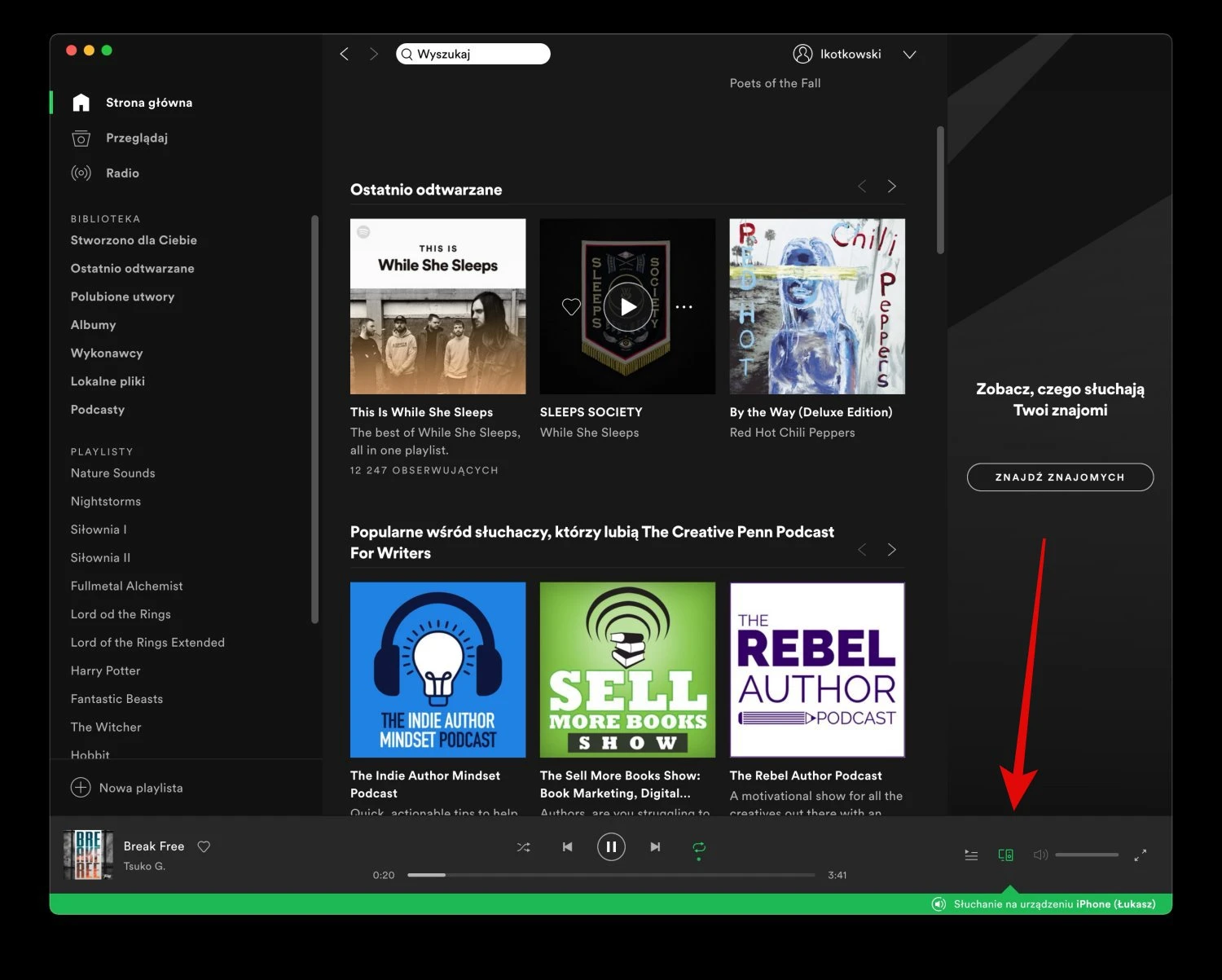Open This Is While She Sleeps cover

point(437,306)
